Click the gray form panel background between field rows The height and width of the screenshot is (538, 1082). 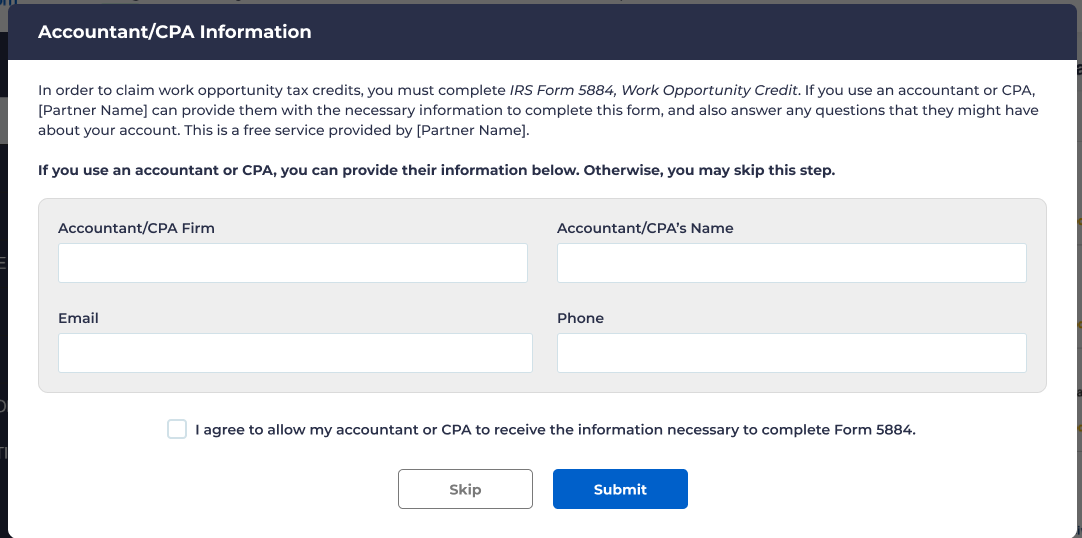541,302
